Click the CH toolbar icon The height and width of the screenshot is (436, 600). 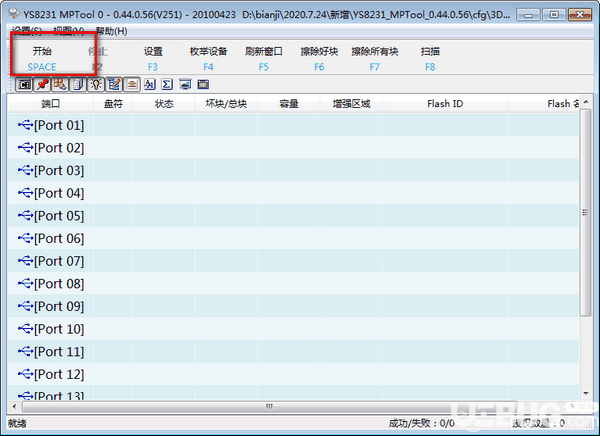[24, 84]
